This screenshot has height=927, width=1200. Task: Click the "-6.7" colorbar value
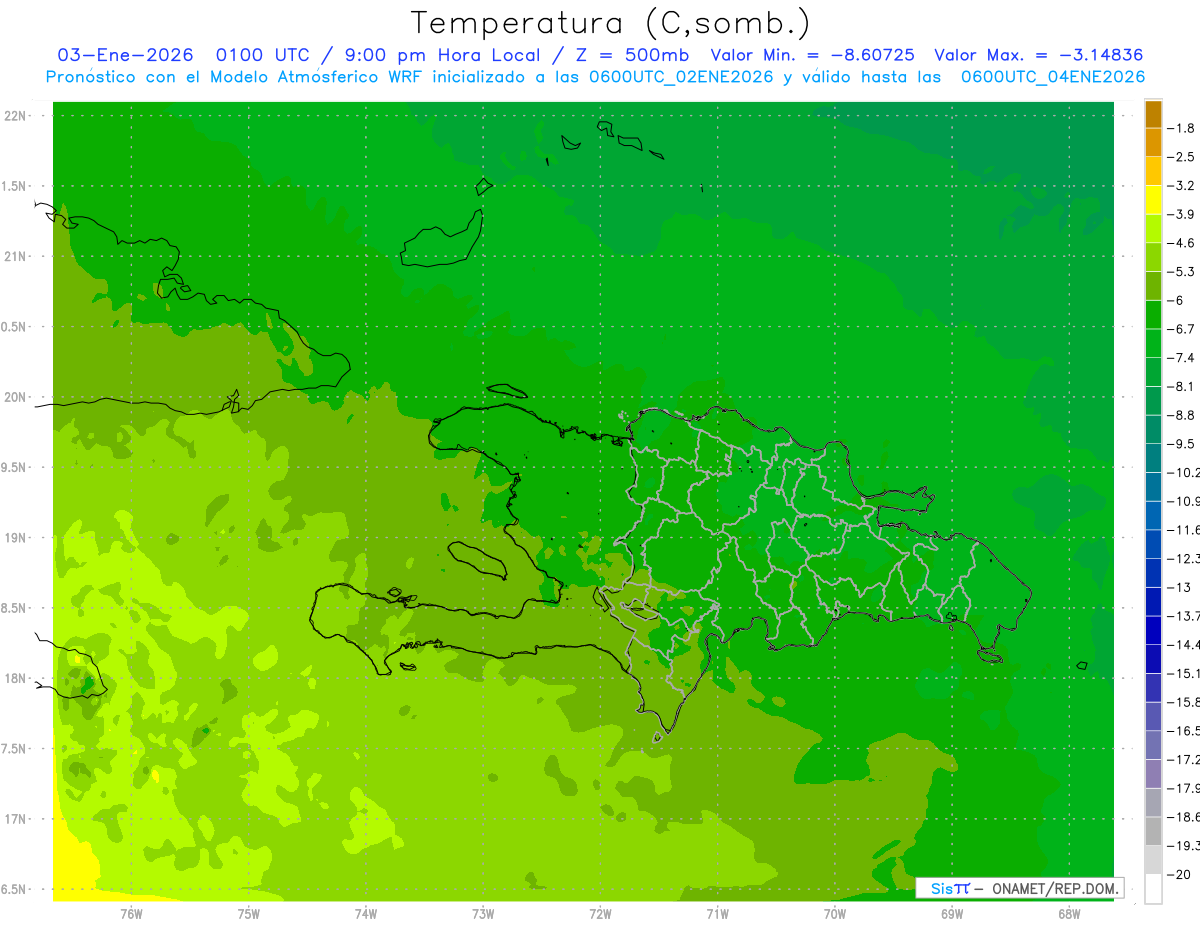point(1182,329)
